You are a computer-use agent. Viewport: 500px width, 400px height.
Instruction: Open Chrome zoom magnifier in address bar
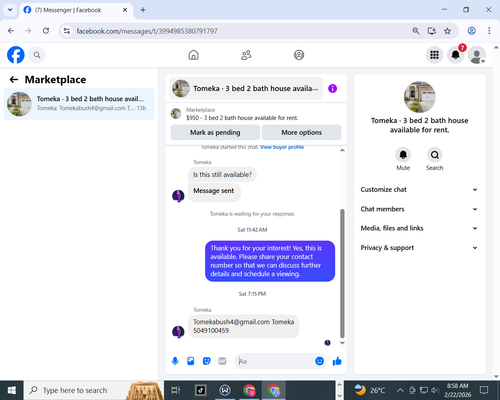coord(416,31)
